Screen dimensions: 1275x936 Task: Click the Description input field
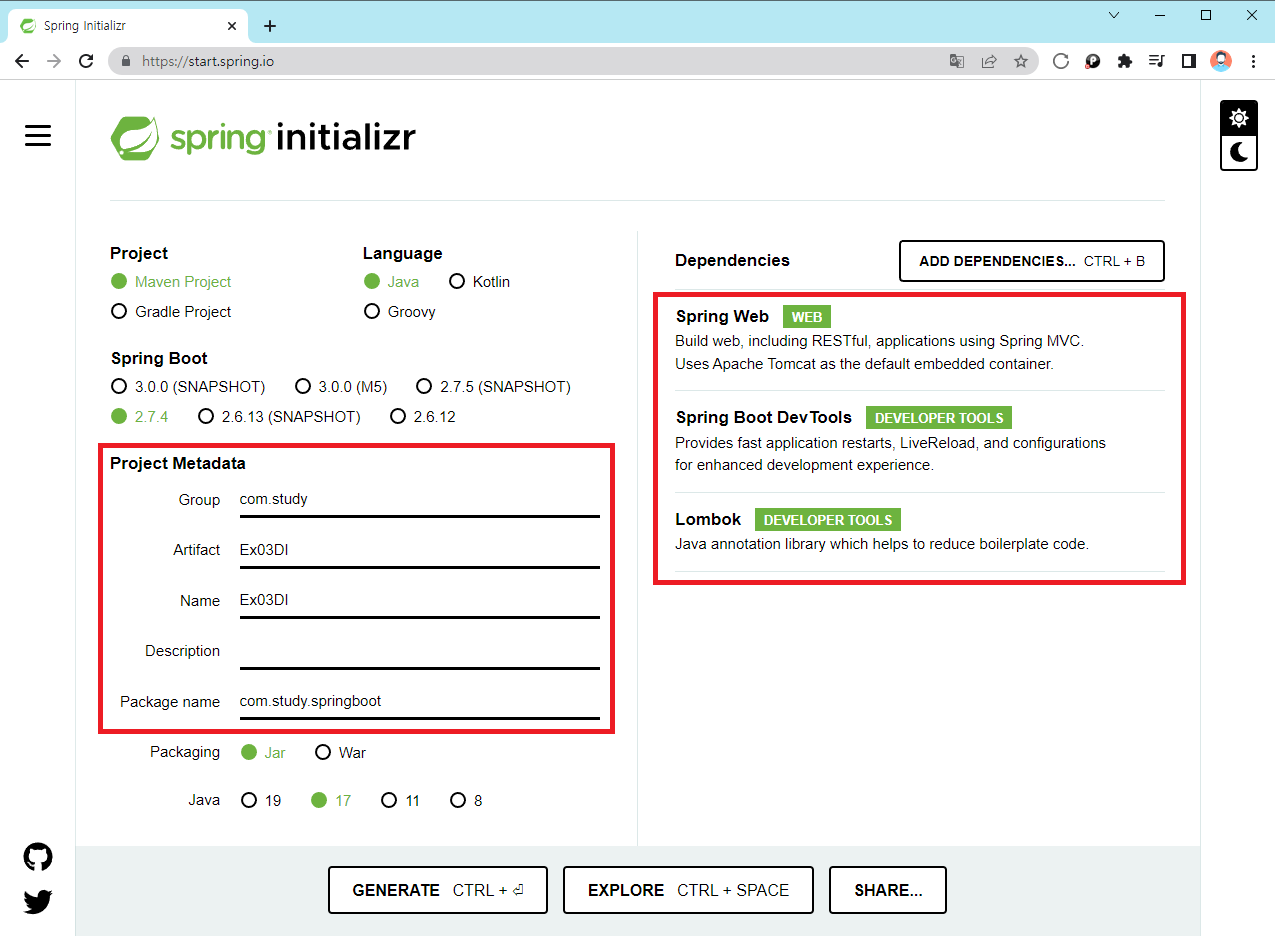coord(419,651)
